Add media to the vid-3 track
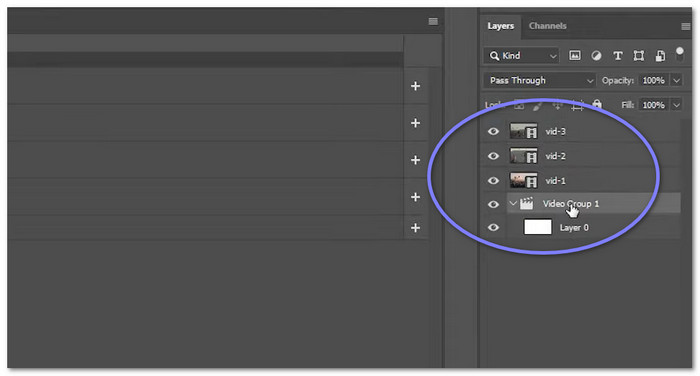This screenshot has width=700, height=376. pos(415,86)
